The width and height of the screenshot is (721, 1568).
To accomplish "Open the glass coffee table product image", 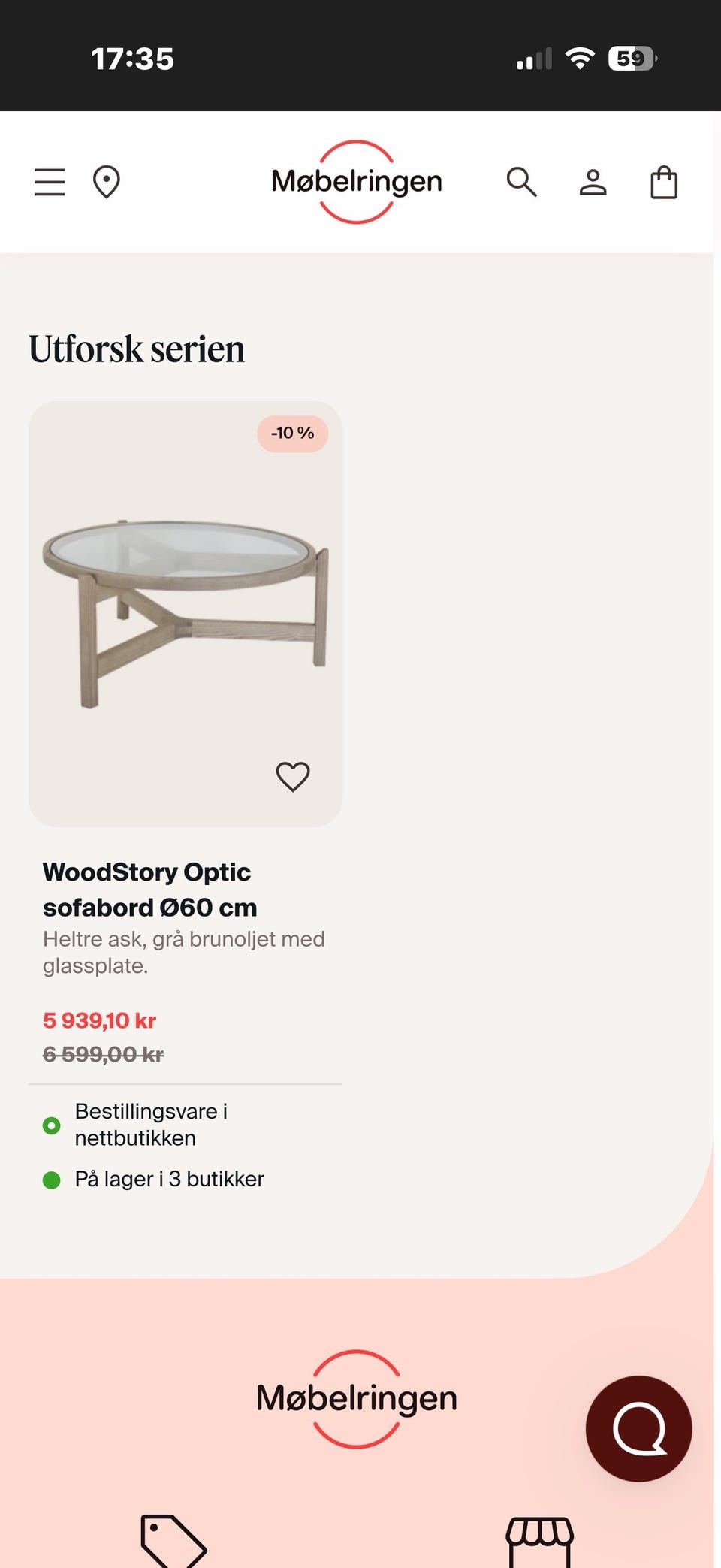I will point(186,612).
